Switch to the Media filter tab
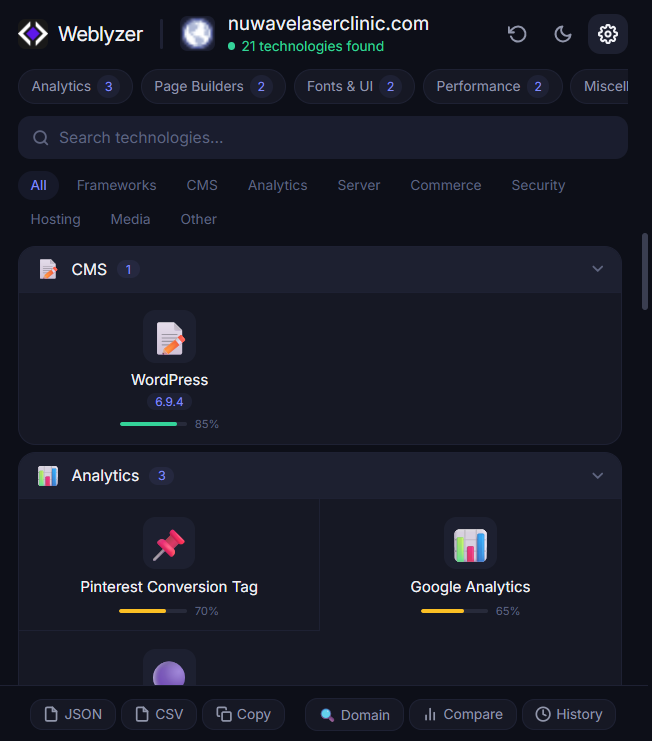Viewport: 652px width, 741px height. [x=130, y=219]
